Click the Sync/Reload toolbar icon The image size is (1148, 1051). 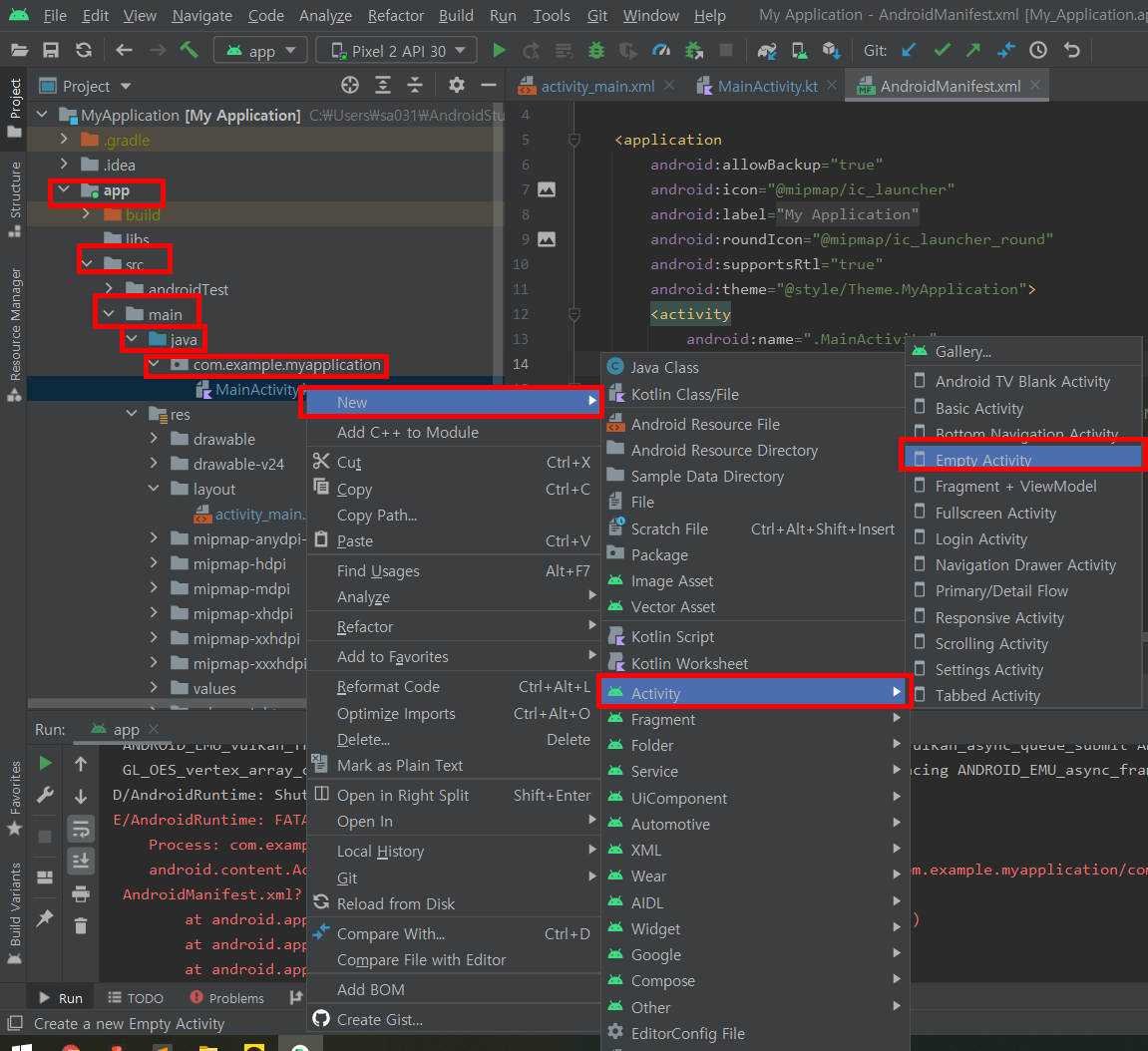coord(84,50)
